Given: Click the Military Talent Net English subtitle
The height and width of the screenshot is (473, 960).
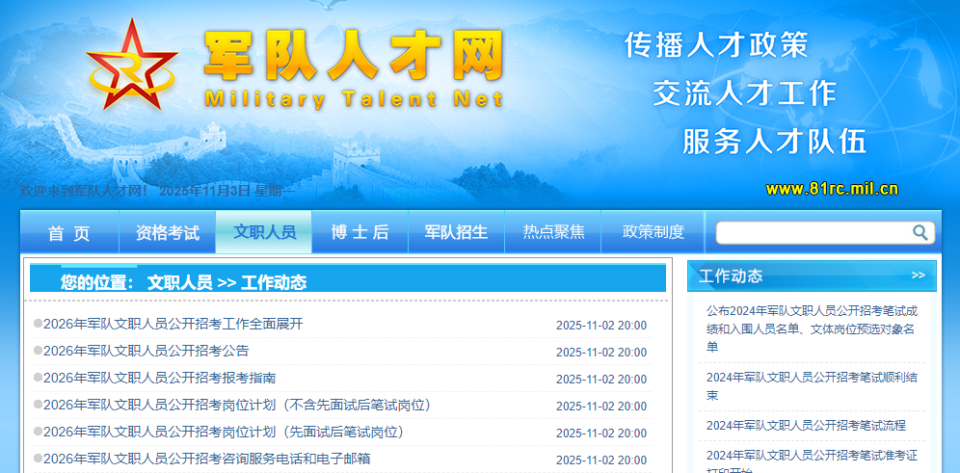Looking at the screenshot, I should point(353,99).
